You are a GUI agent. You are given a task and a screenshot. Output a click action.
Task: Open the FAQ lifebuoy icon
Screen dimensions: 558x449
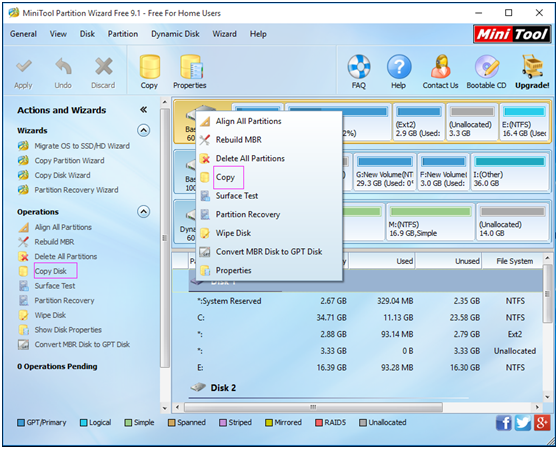point(359,67)
